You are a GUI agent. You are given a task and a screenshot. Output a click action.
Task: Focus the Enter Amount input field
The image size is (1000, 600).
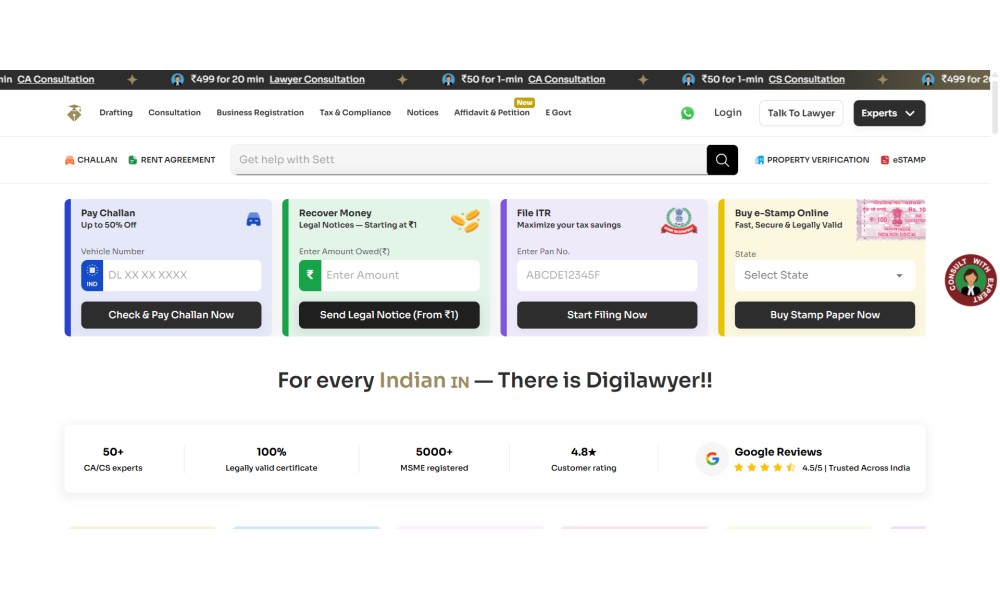[x=400, y=275]
